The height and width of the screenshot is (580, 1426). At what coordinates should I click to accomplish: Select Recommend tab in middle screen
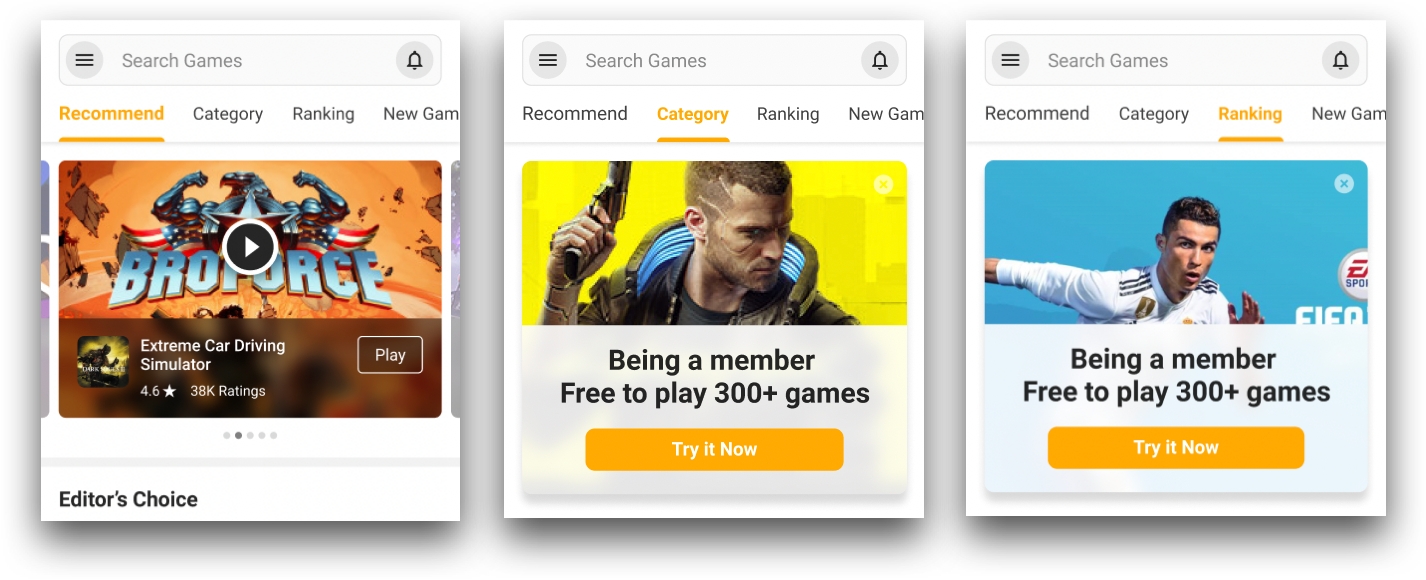pos(575,114)
